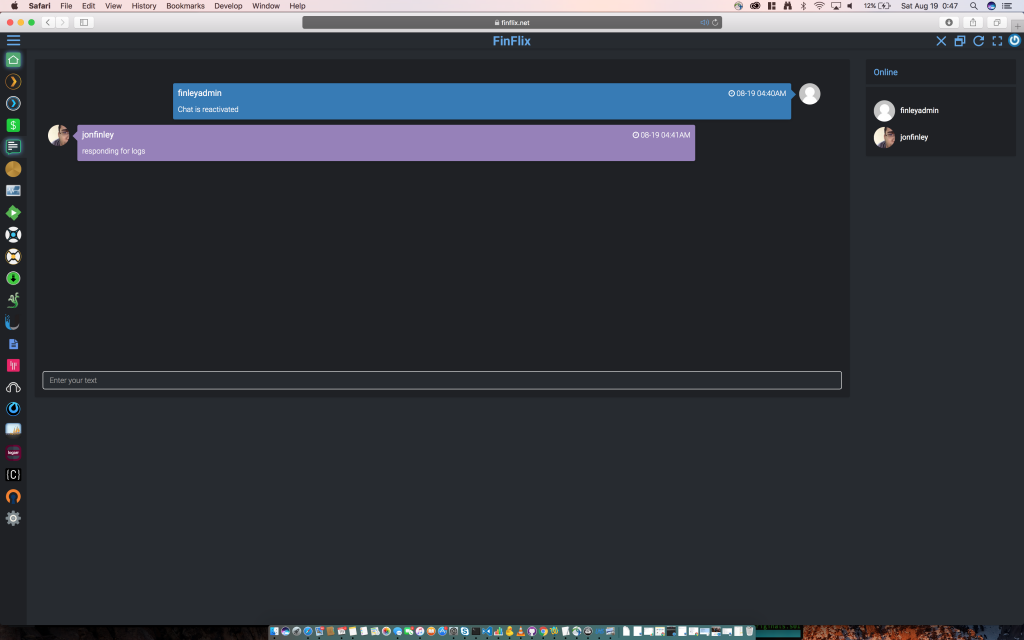Open the volume control in menu bar

[850, 6]
